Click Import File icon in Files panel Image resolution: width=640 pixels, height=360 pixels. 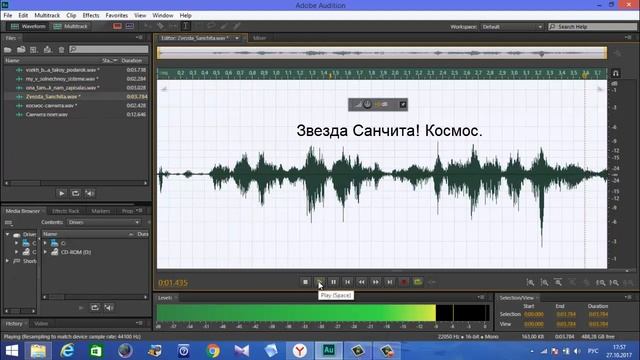pos(21,49)
